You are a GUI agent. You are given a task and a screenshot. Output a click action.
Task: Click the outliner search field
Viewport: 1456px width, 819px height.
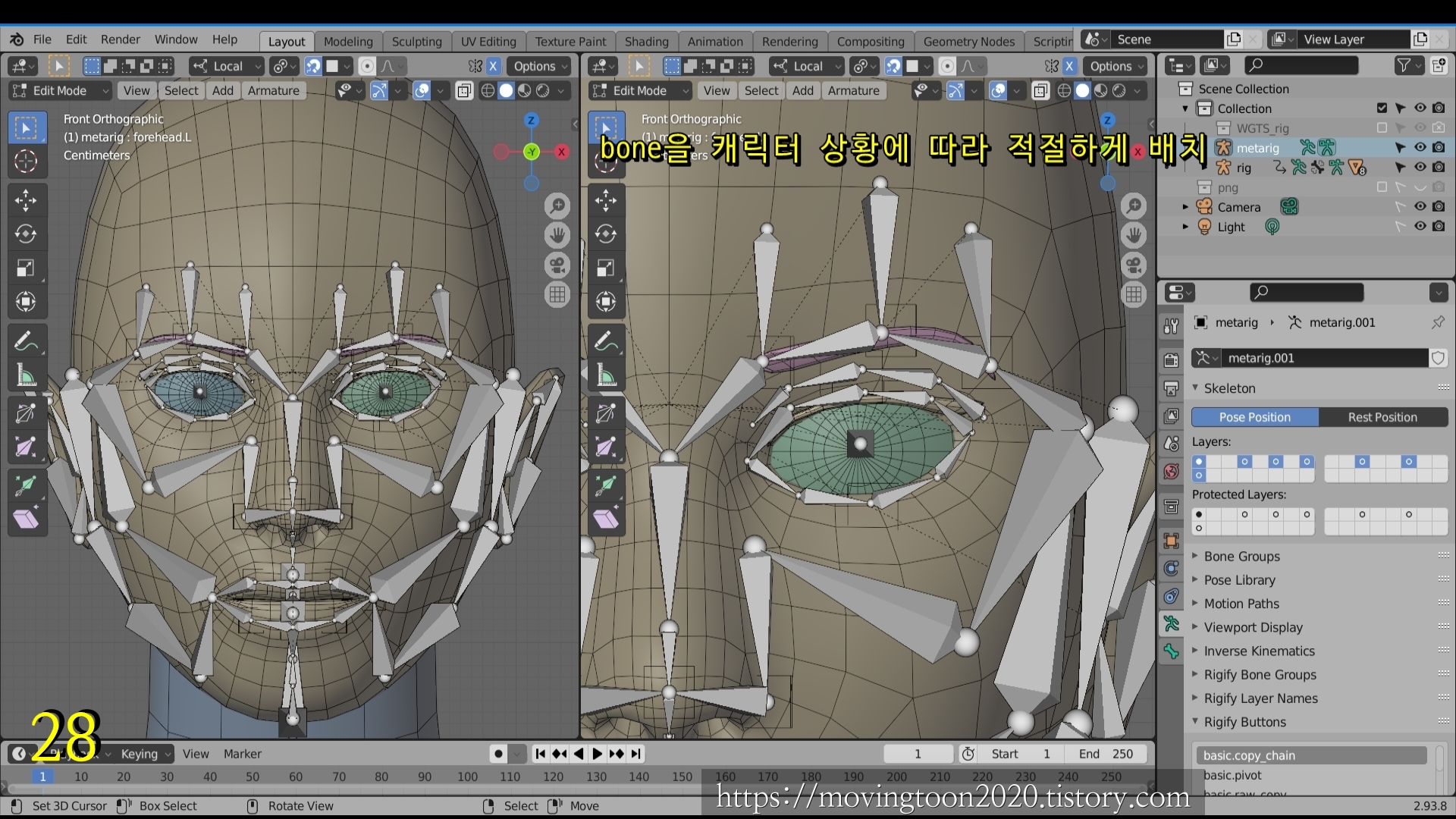coord(1301,66)
